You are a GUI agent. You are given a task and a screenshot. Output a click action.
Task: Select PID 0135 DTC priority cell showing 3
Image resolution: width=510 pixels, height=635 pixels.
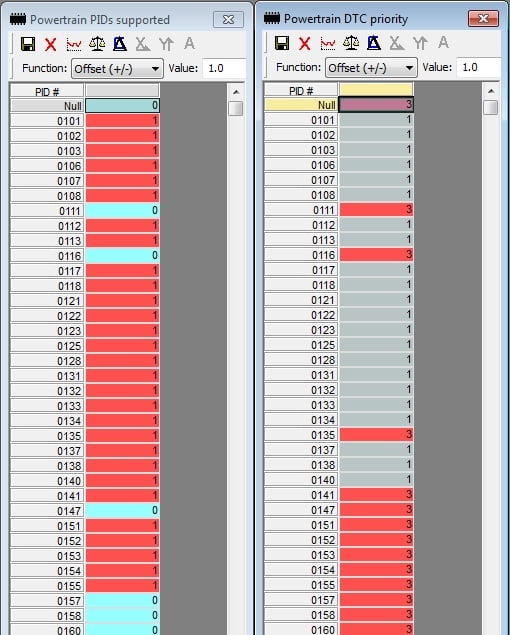(376, 435)
